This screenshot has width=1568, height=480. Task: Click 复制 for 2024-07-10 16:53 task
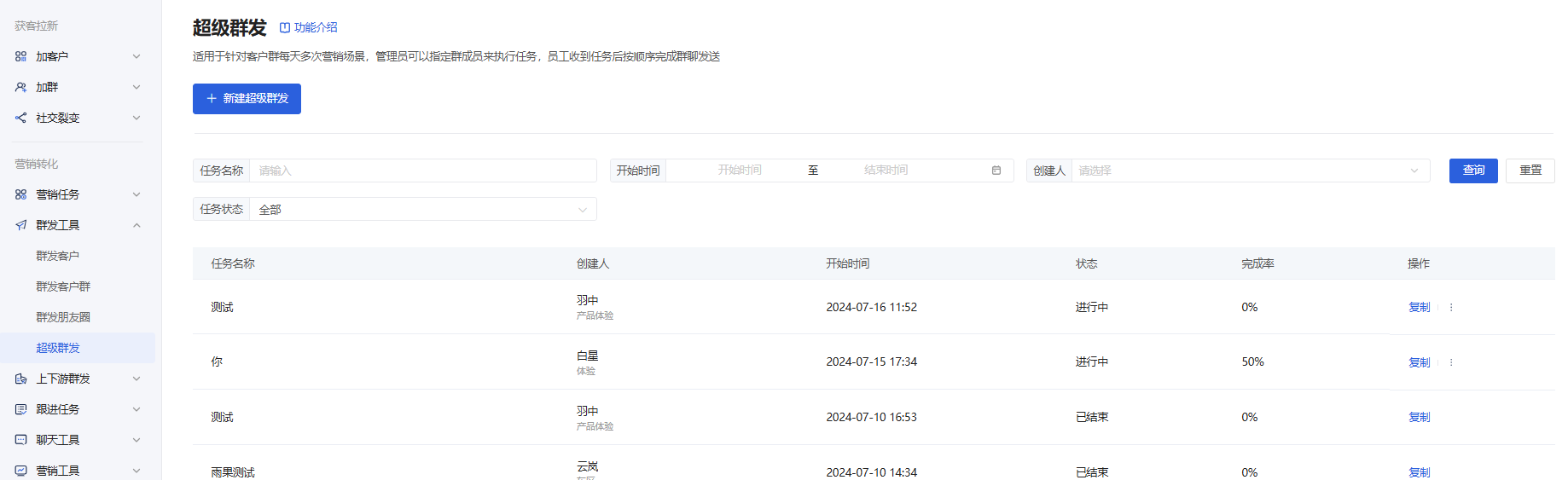(1420, 417)
